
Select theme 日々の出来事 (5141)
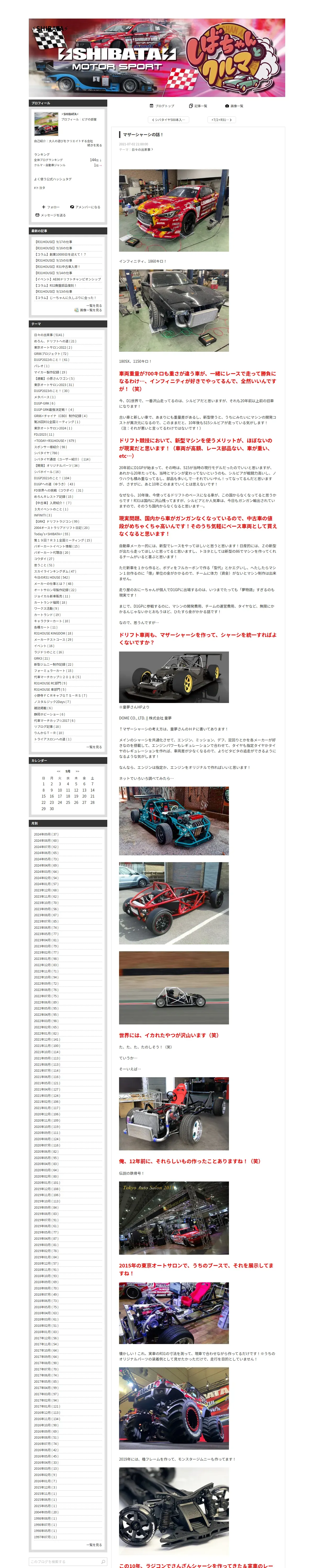coord(49,335)
